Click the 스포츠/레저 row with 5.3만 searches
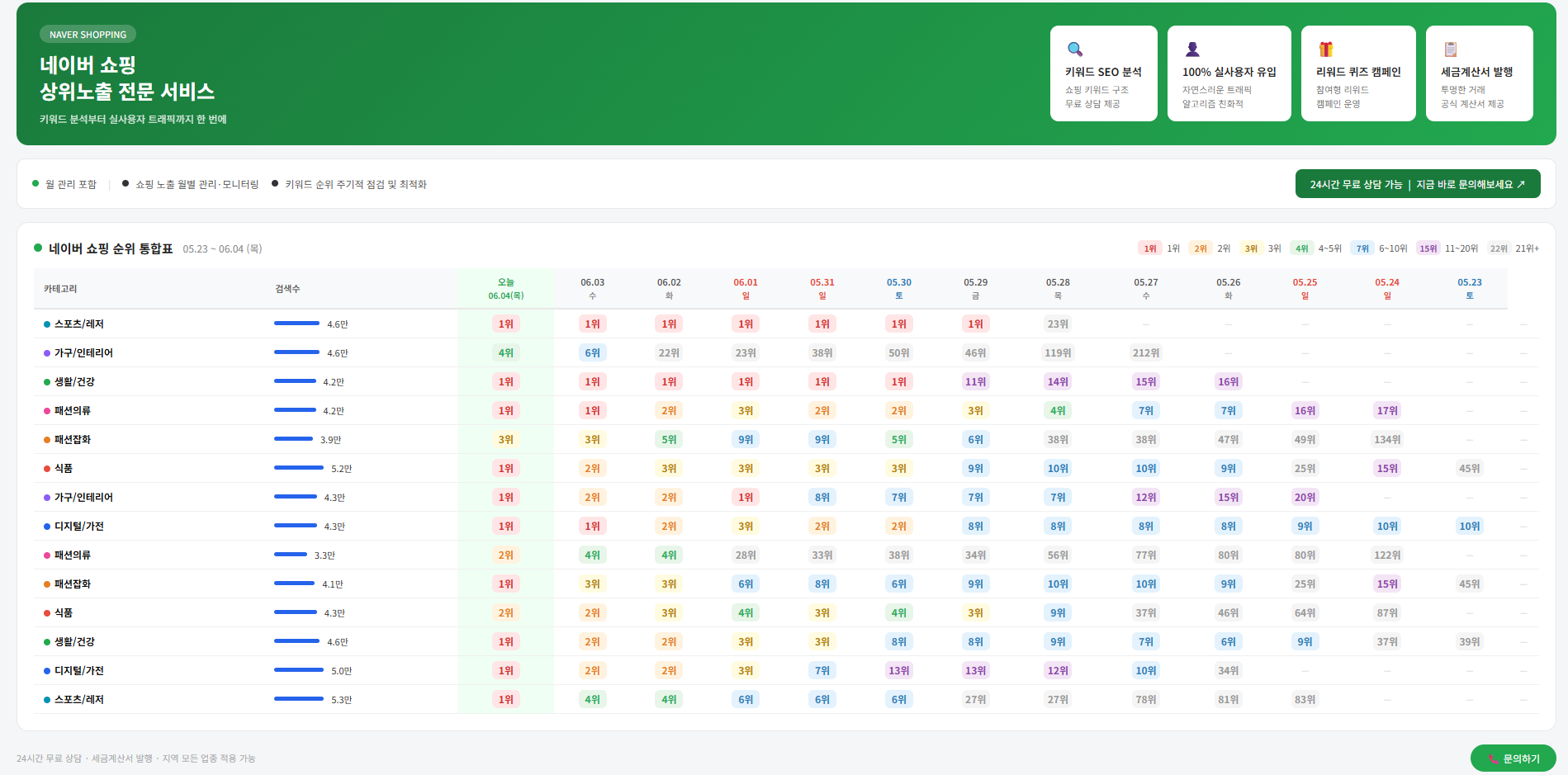This screenshot has height=775, width=1568. [x=786, y=699]
